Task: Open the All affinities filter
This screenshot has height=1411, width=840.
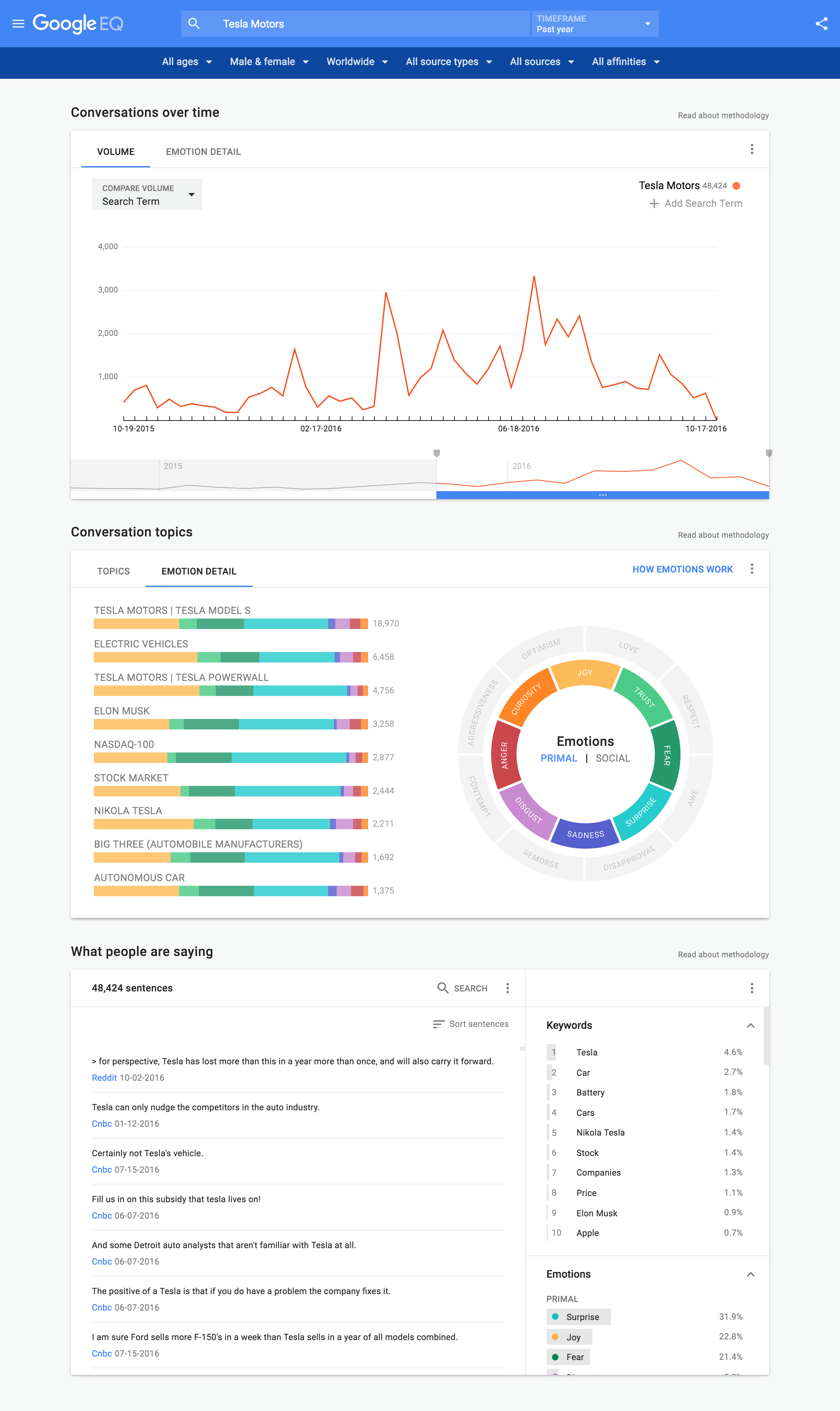Action: pyautogui.click(x=625, y=62)
